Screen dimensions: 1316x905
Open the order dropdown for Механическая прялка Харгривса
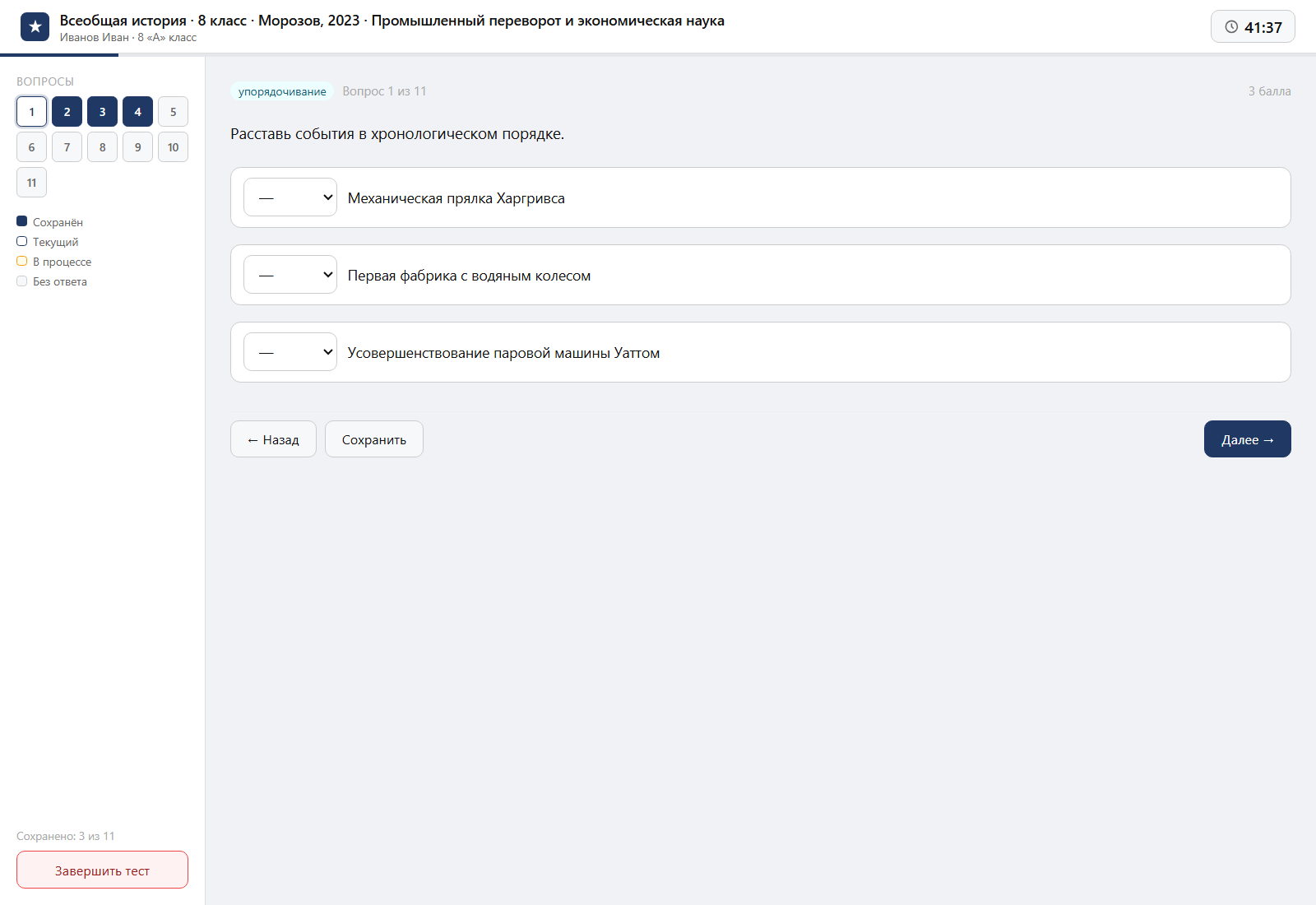290,197
